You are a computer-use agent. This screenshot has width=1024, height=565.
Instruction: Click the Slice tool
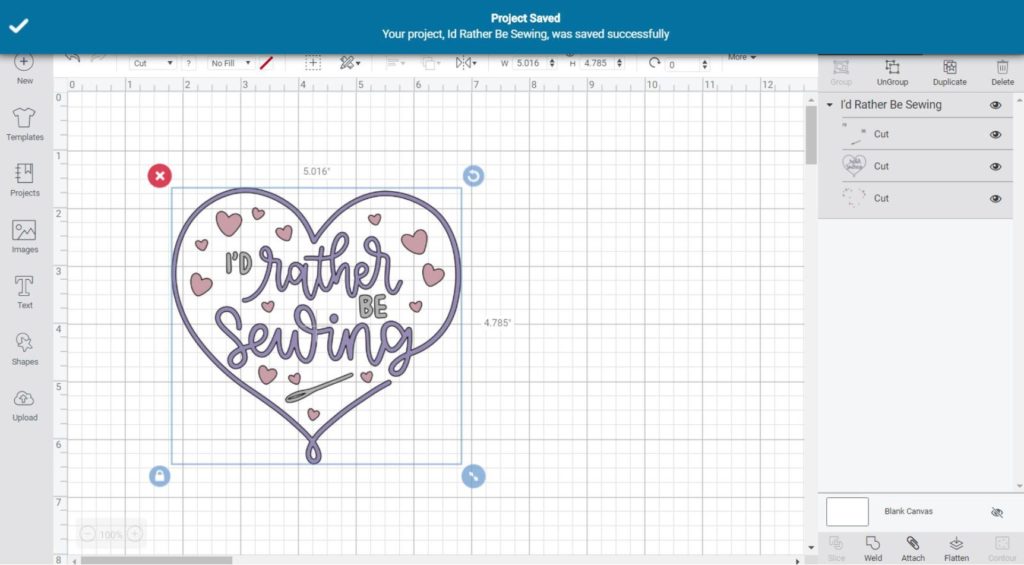point(837,549)
